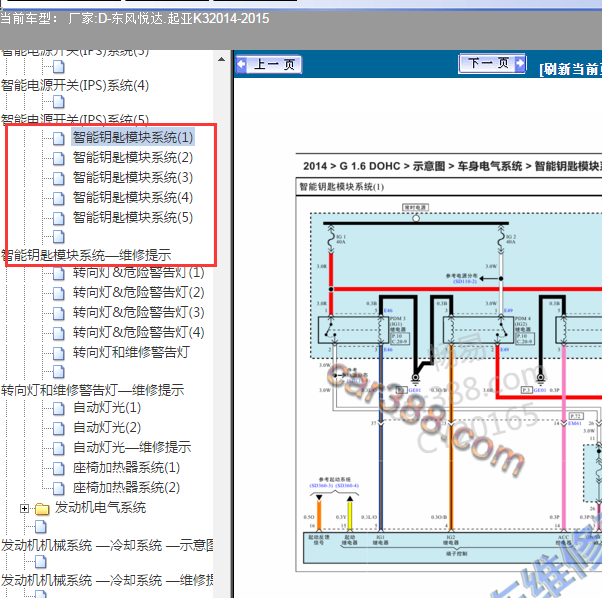Select 智能钥匙模块系统(1) tree item
This screenshot has width=602, height=598.
pyautogui.click(x=133, y=137)
